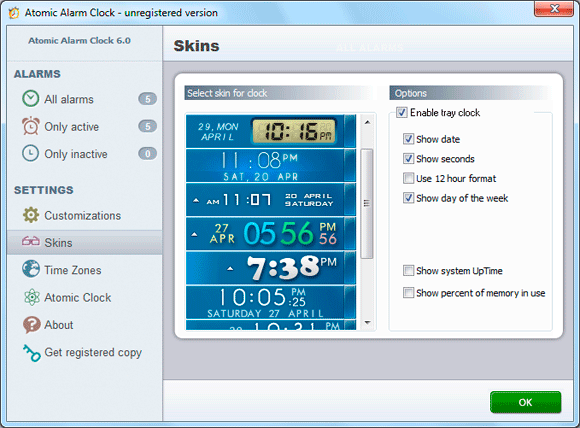
Task: Toggle Show day of the week
Action: (408, 198)
